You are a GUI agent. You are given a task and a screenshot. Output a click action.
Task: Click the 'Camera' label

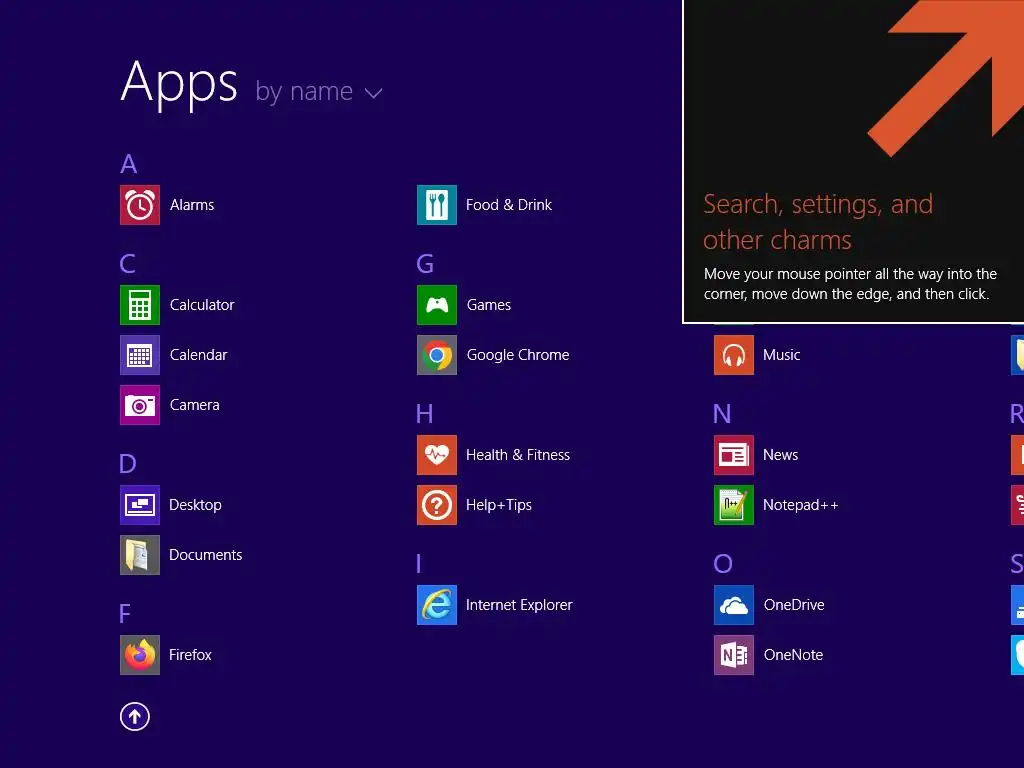click(x=195, y=405)
